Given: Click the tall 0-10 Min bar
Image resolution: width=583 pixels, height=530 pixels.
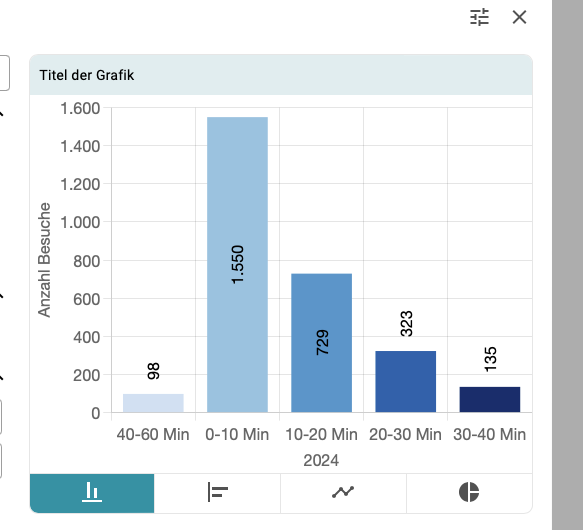Looking at the screenshot, I should (x=237, y=264).
